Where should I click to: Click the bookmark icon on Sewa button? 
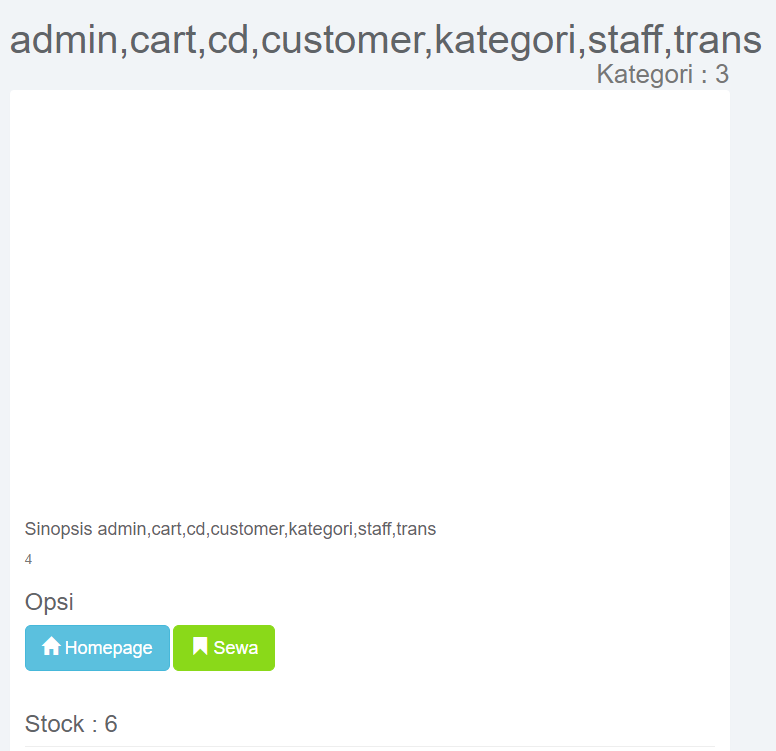click(200, 647)
